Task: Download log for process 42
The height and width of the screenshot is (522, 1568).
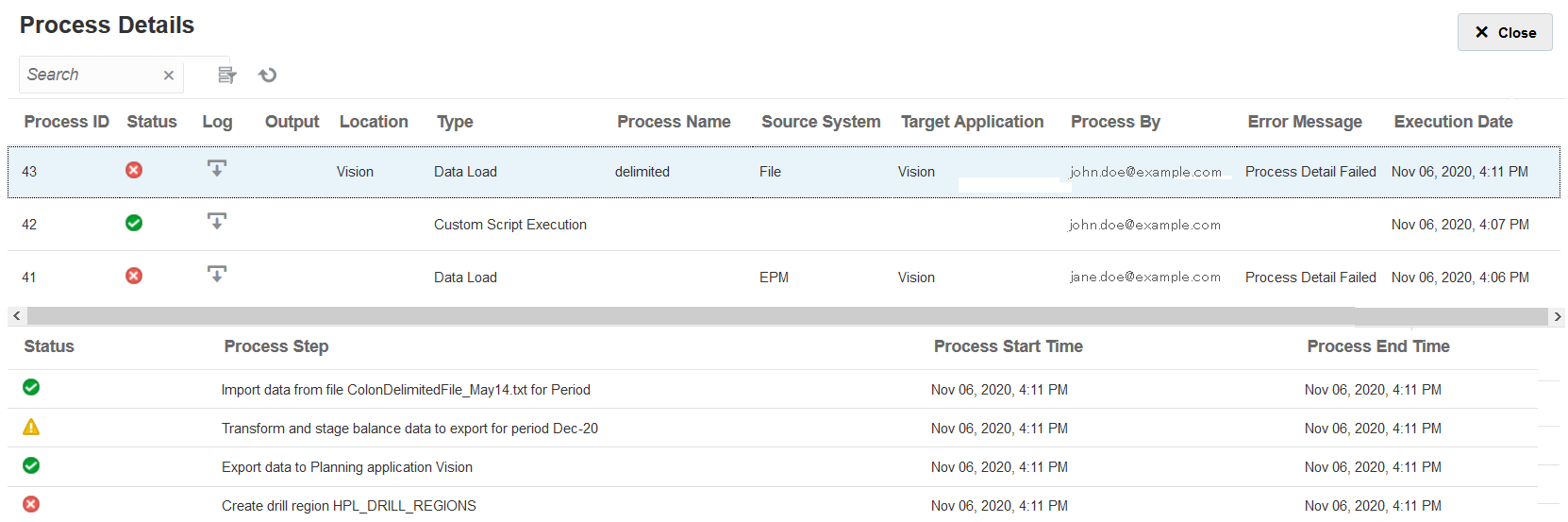Action: [216, 222]
